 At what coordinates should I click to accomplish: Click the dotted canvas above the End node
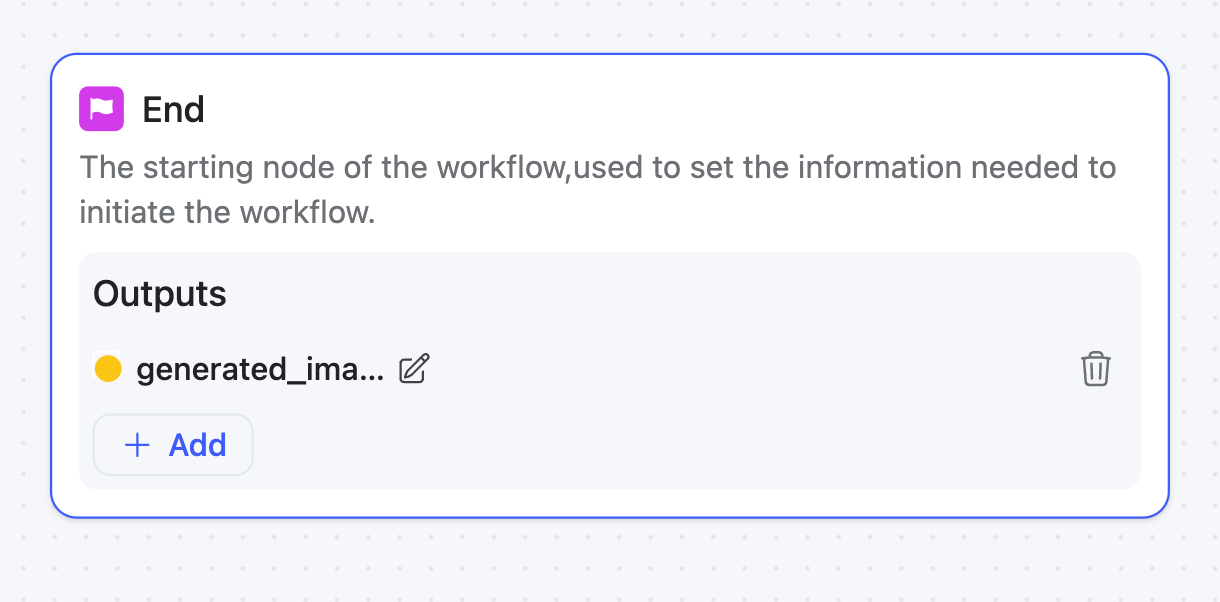(x=610, y=25)
